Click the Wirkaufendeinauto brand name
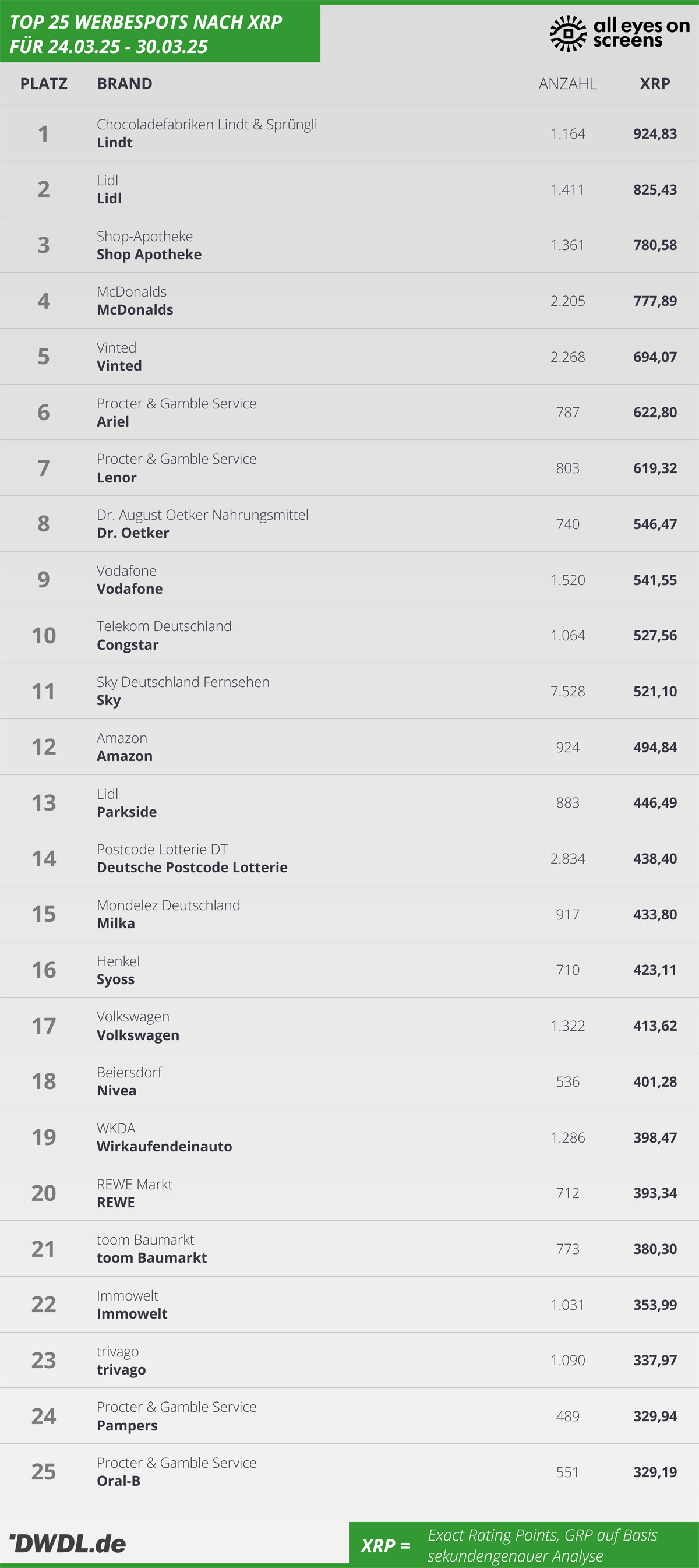This screenshot has width=699, height=1568. click(x=164, y=1146)
